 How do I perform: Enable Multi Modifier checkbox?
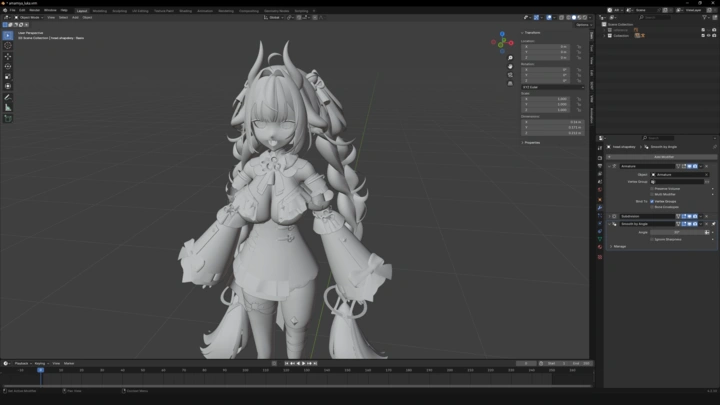(x=652, y=194)
